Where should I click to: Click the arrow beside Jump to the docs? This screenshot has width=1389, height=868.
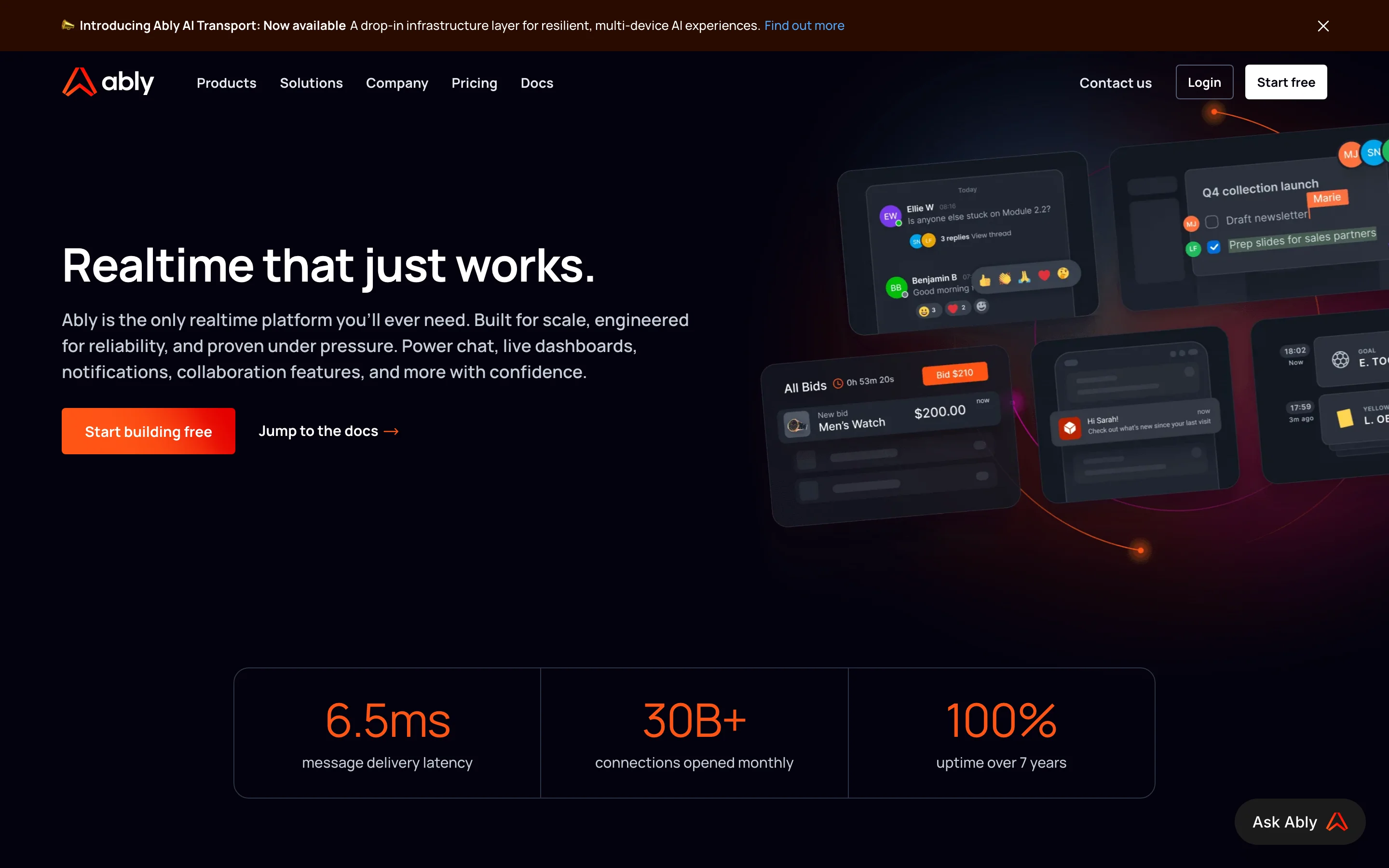point(392,431)
